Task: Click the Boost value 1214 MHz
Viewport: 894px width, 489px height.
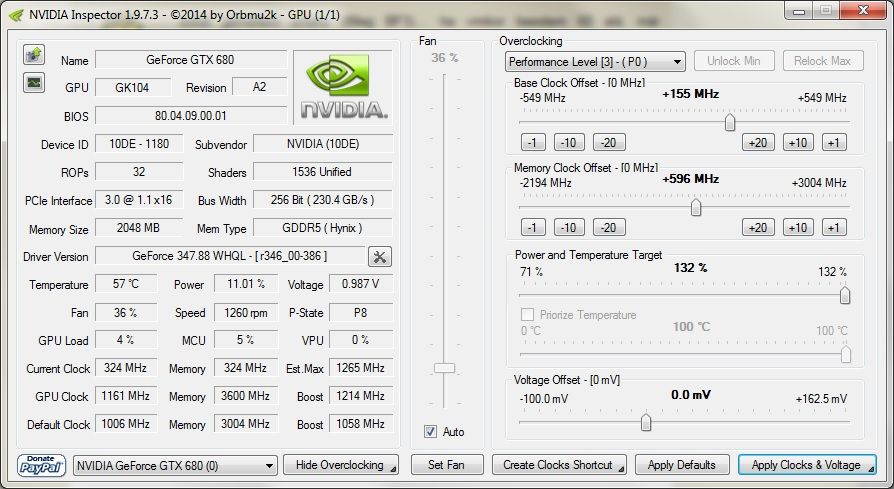Action: pyautogui.click(x=361, y=396)
